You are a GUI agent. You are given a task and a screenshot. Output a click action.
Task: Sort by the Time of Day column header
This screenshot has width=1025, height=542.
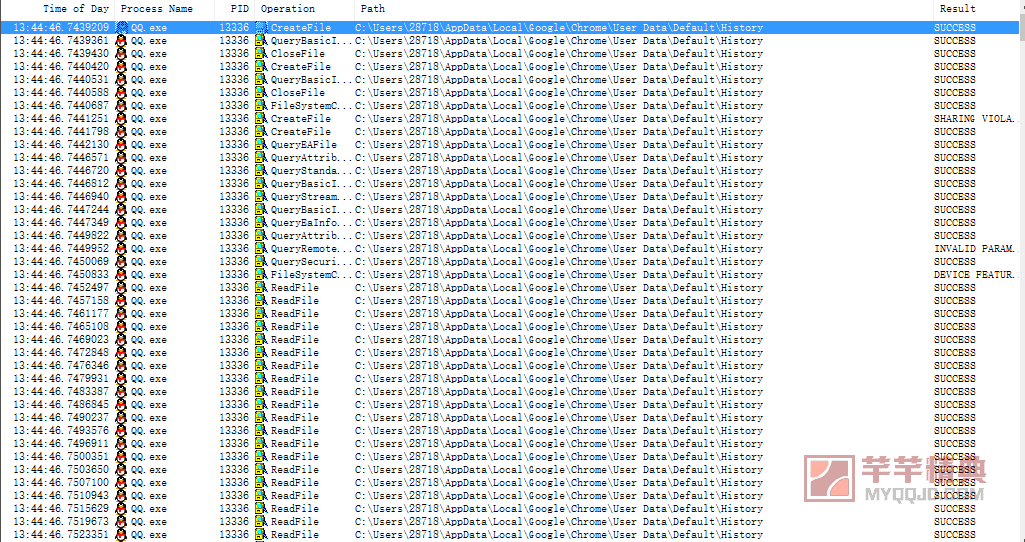pos(57,9)
